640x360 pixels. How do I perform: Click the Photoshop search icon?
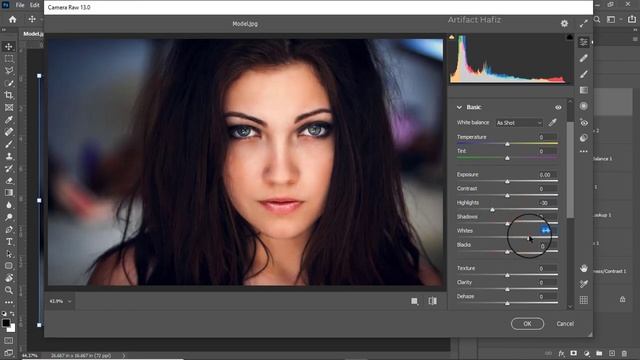pyautogui.click(x=597, y=19)
